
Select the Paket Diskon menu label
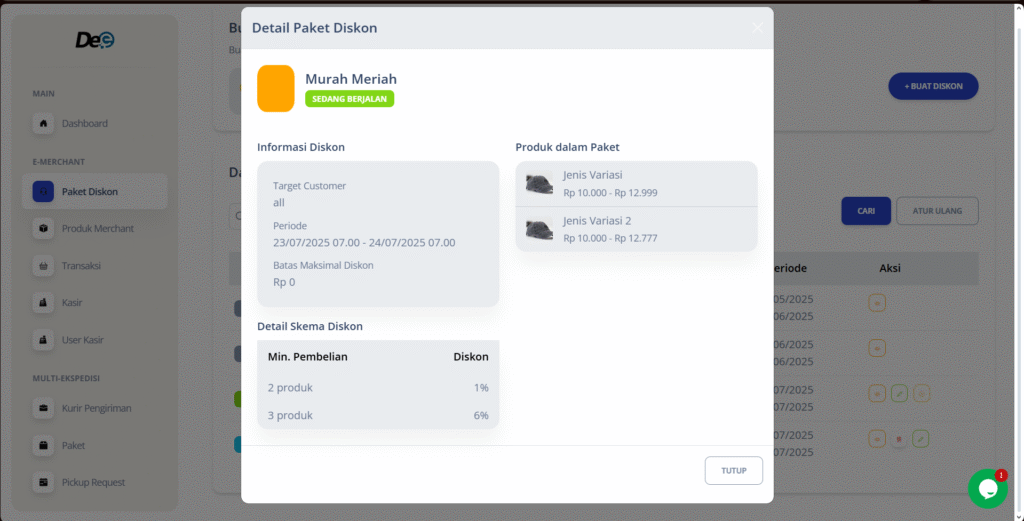click(90, 192)
